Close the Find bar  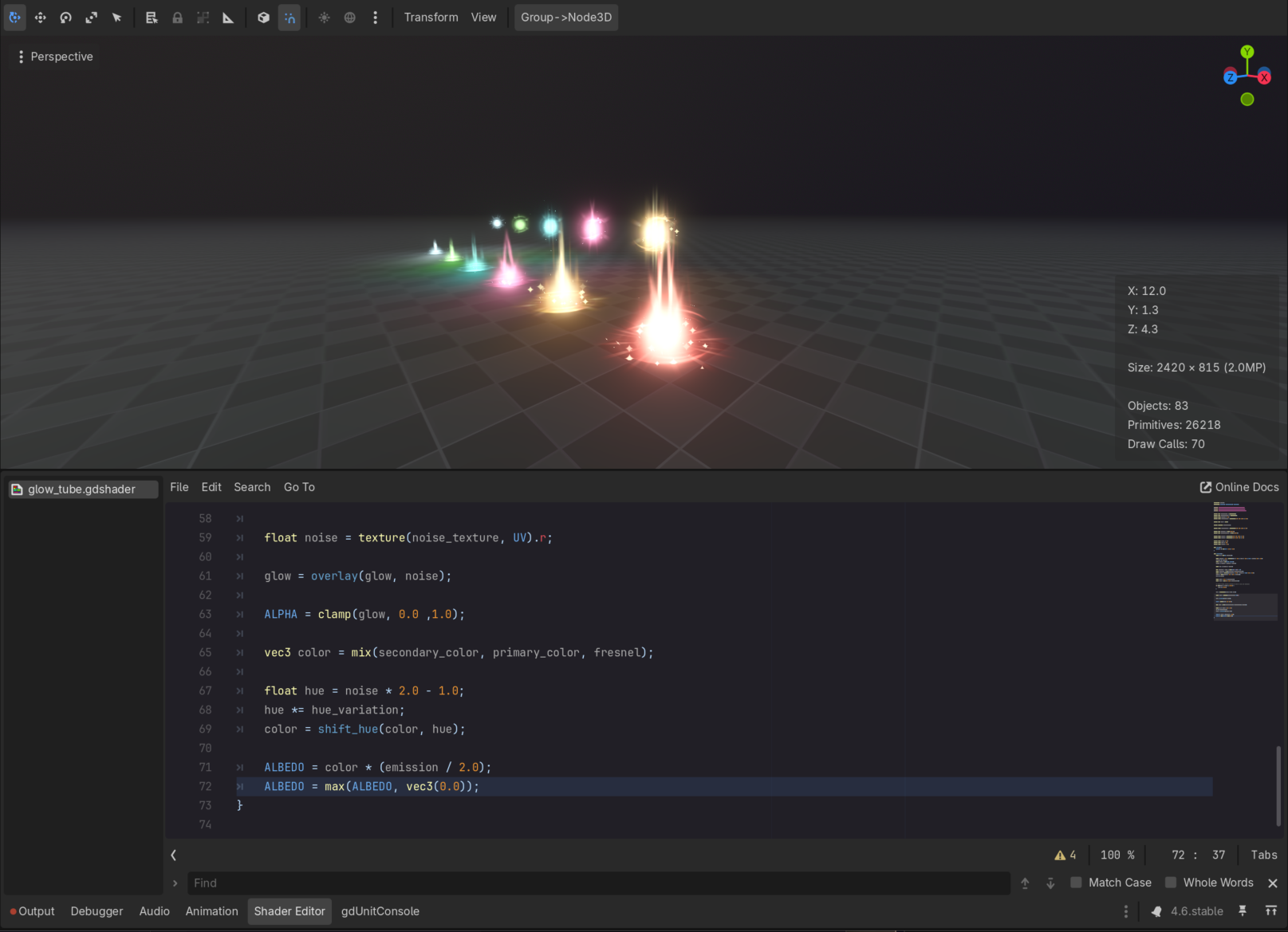click(1273, 883)
